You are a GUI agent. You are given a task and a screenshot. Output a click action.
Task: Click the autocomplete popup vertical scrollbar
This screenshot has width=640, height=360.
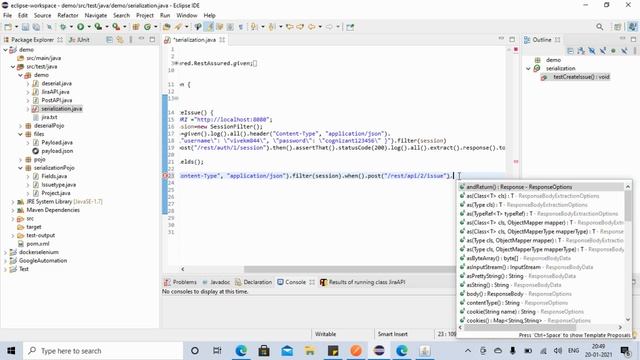coord(628,207)
